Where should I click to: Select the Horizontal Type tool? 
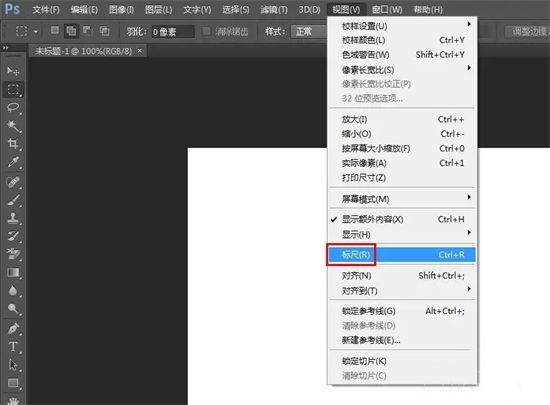point(13,346)
